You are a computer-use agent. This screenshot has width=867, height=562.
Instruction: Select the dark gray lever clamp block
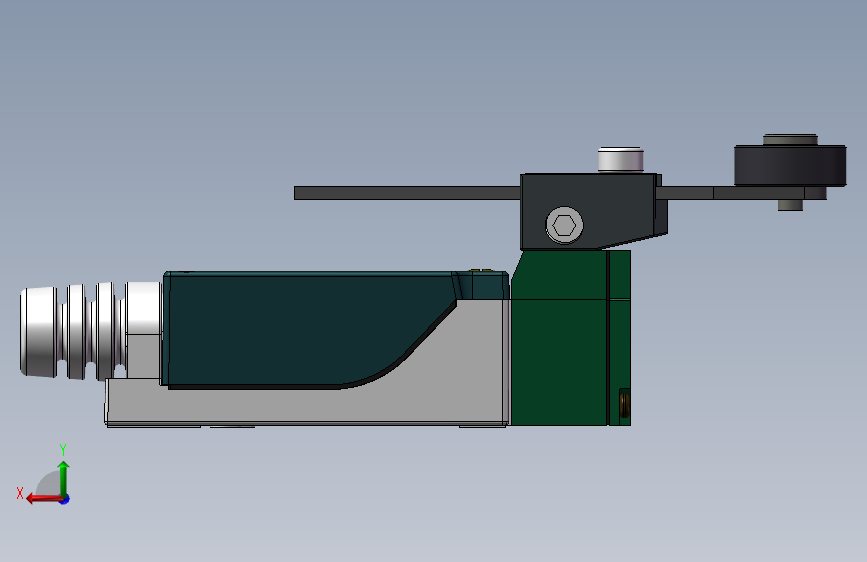coord(592,210)
